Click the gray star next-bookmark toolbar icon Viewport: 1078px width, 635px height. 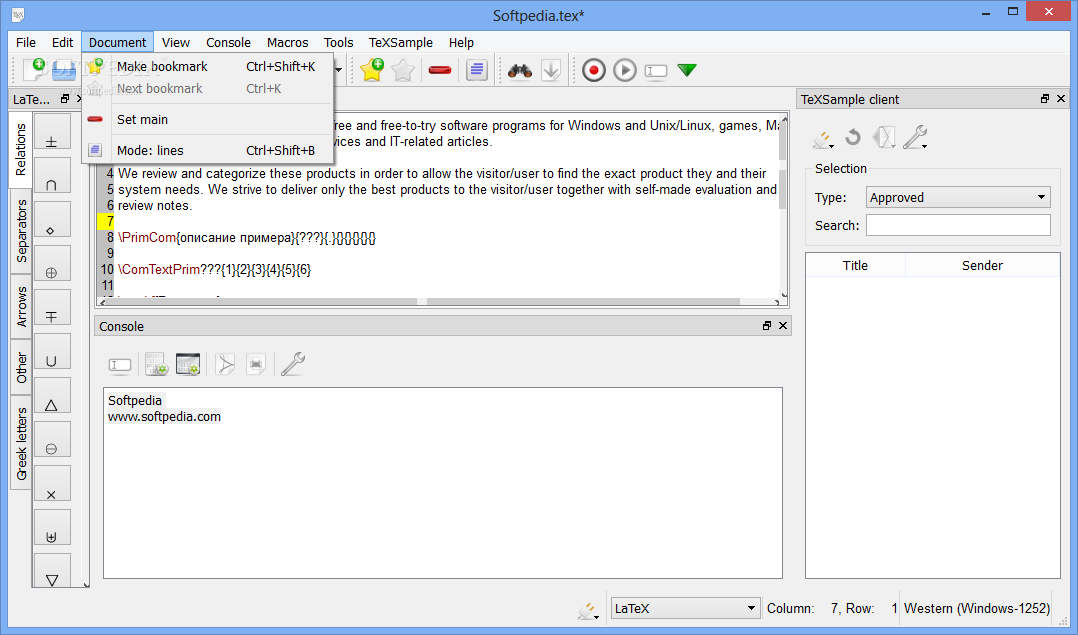click(403, 70)
